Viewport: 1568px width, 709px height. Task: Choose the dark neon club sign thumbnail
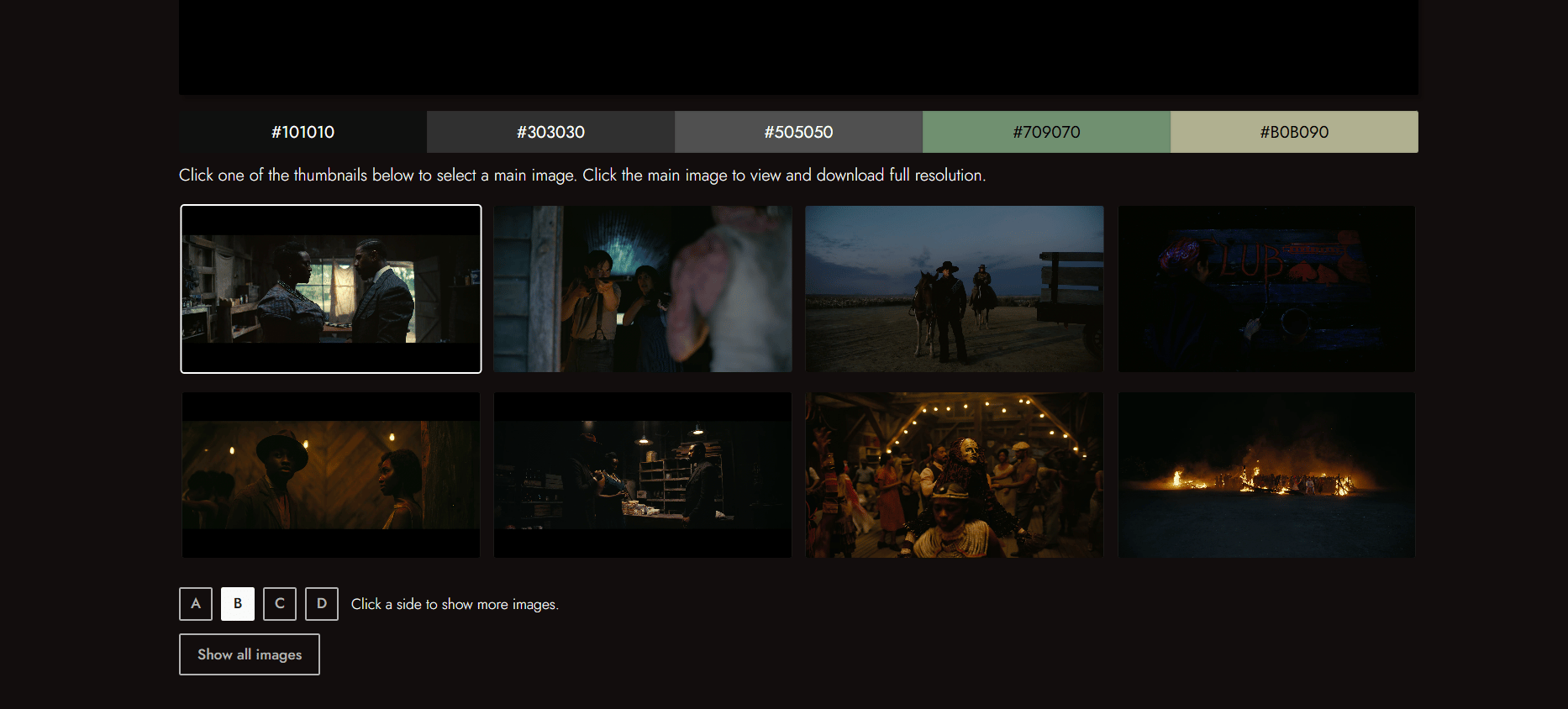[x=1266, y=289]
